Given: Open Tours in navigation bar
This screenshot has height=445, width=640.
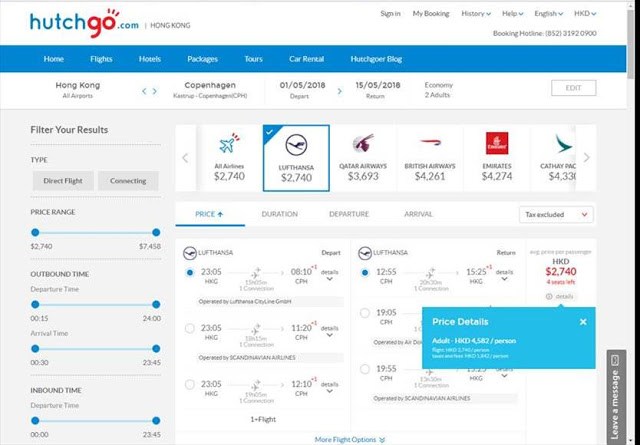Looking at the screenshot, I should [253, 59].
